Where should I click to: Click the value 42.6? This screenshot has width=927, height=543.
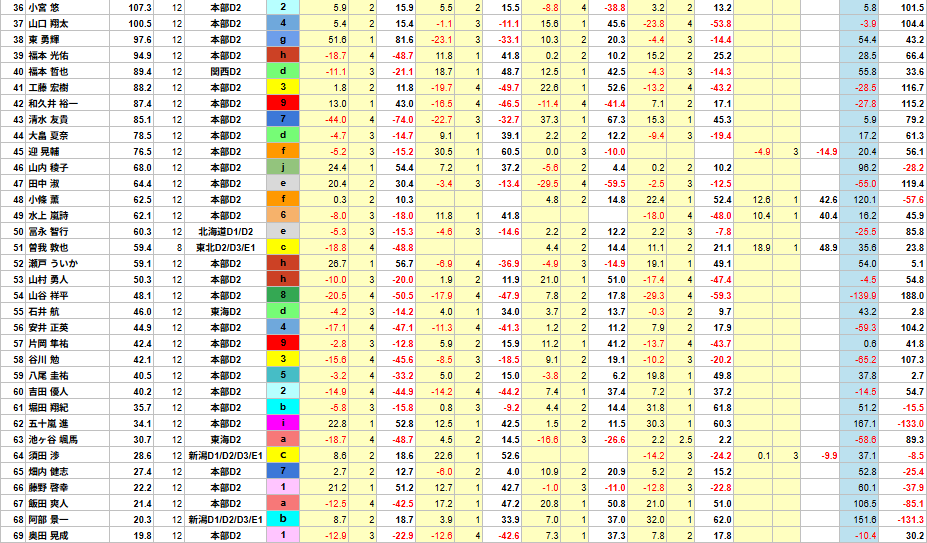828,200
